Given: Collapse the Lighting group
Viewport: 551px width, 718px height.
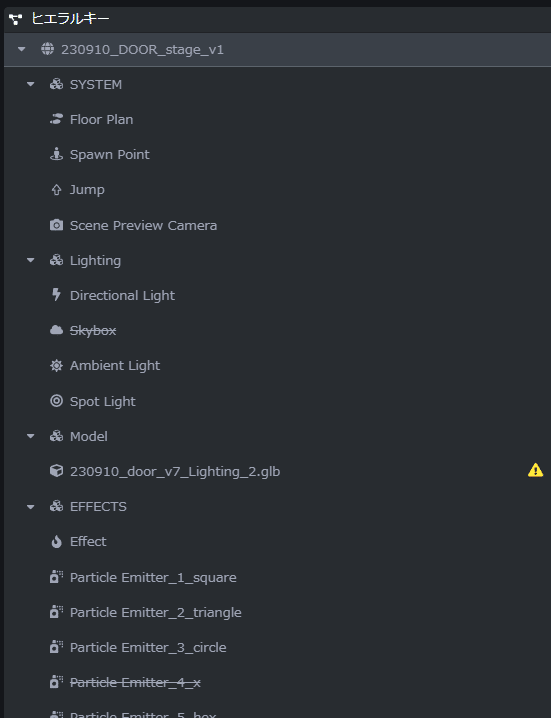Looking at the screenshot, I should coord(30,260).
